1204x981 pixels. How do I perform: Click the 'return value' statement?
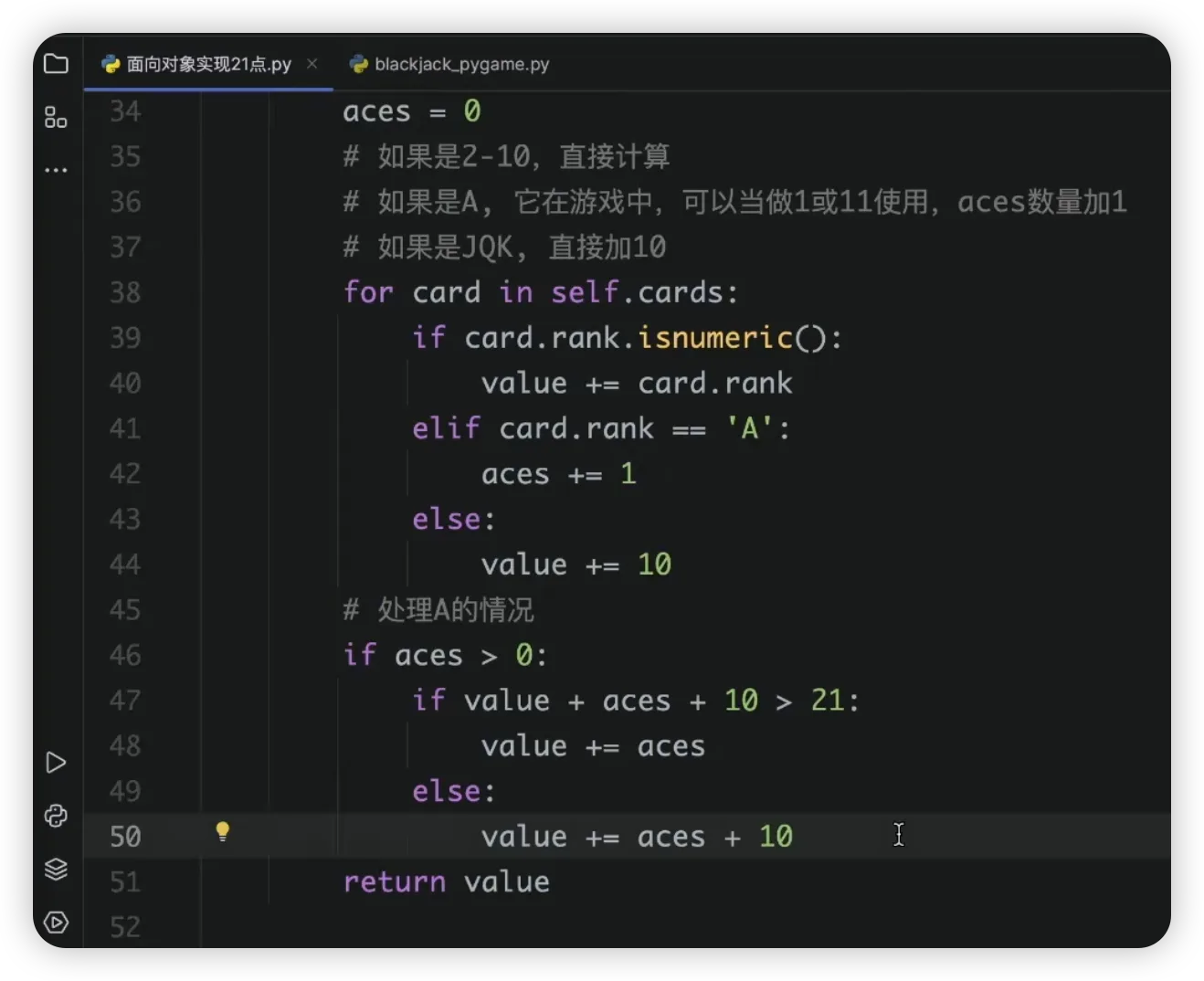[x=447, y=881]
